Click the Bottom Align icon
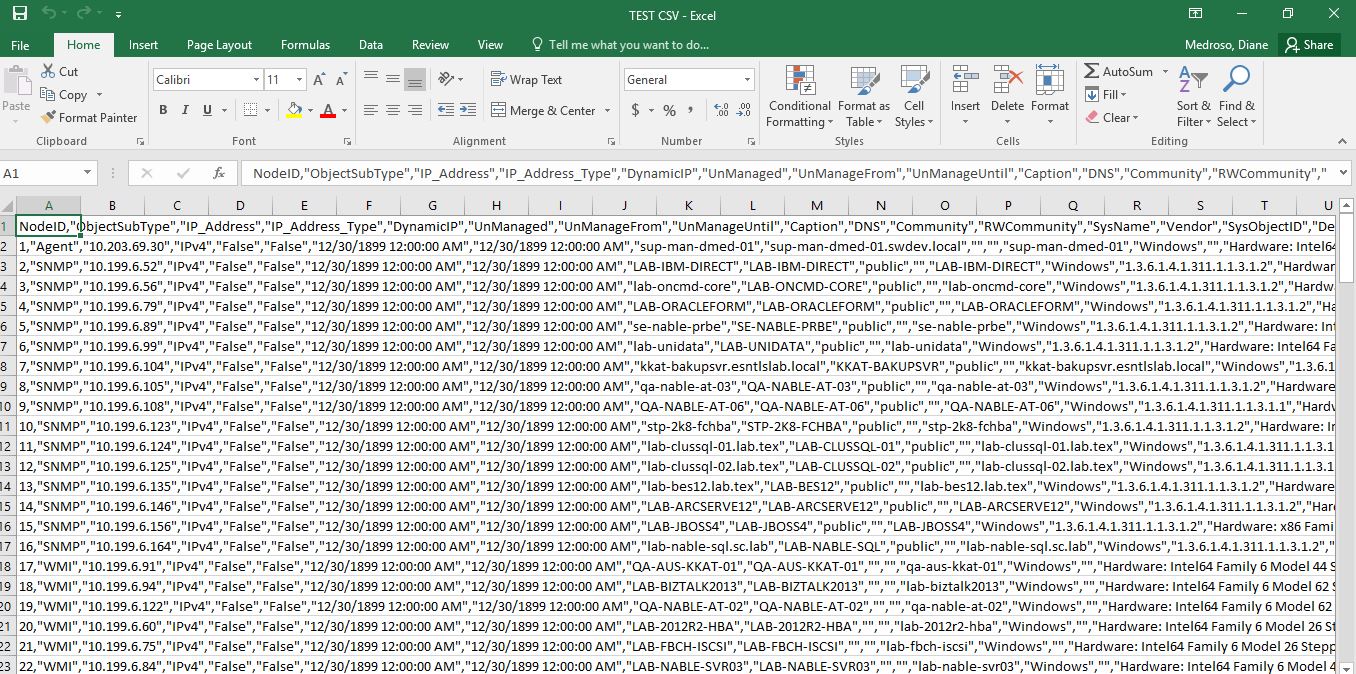1356x674 pixels. tap(414, 79)
